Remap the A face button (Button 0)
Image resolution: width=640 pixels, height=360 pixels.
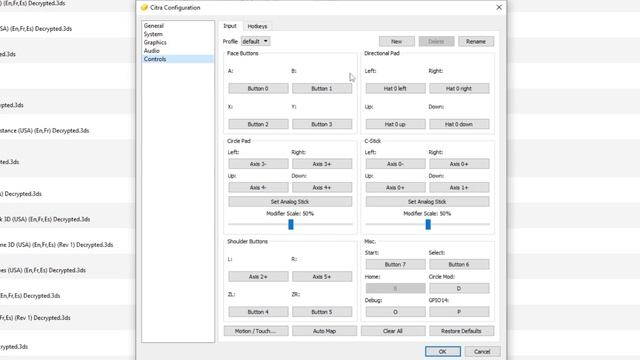258,89
